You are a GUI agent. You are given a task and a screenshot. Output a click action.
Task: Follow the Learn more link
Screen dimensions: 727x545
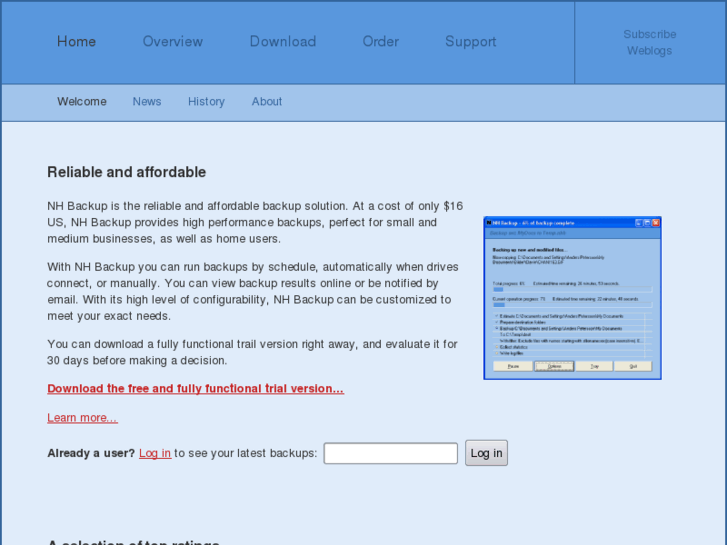point(83,417)
